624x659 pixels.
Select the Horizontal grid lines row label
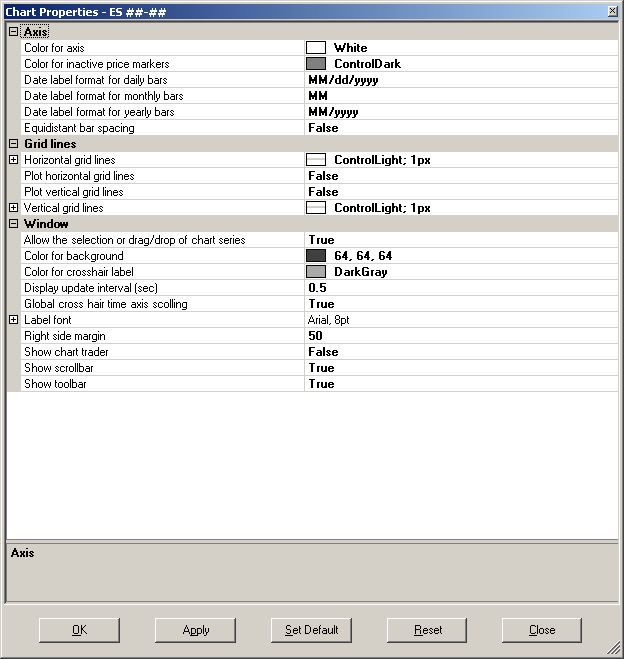[70, 160]
